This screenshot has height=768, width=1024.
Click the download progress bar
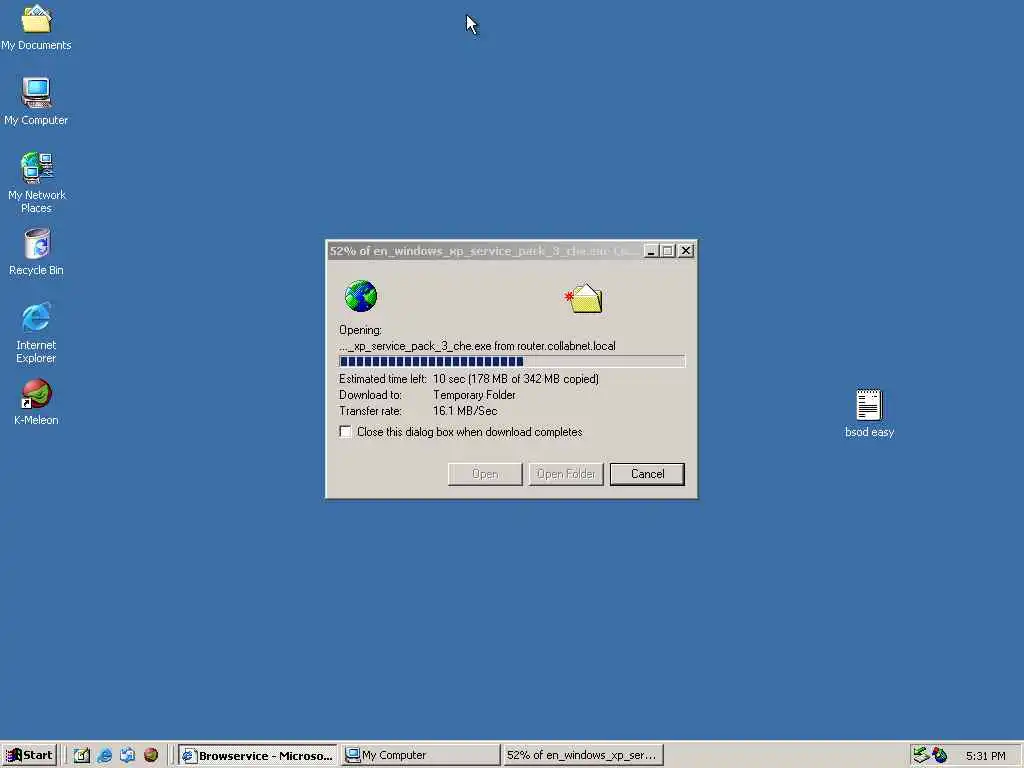[x=512, y=362]
